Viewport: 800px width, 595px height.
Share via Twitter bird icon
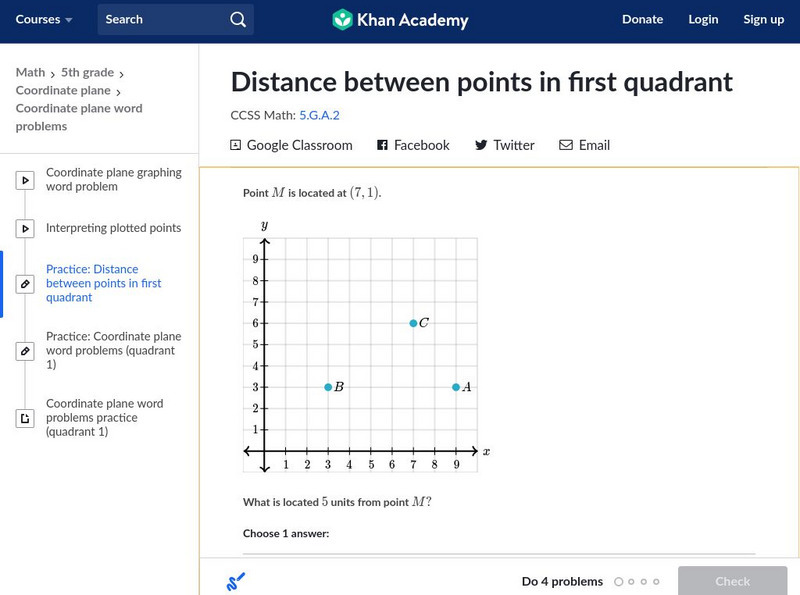(481, 145)
